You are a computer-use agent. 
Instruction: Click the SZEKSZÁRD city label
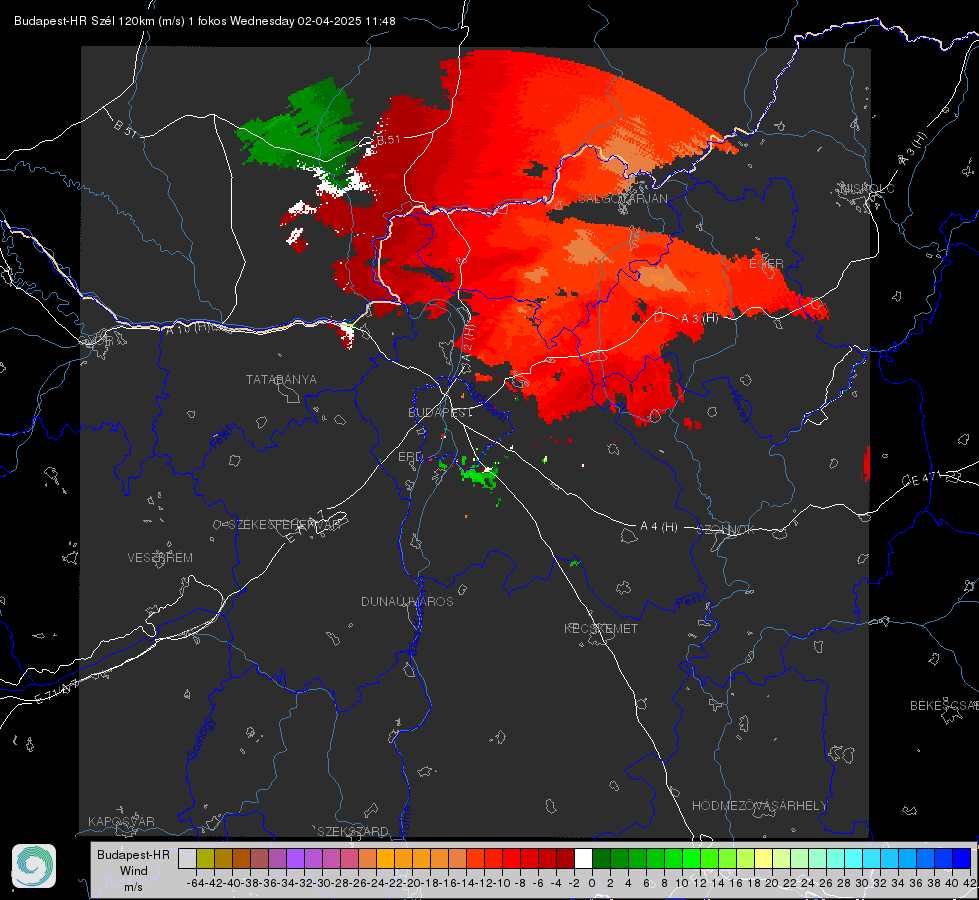click(353, 831)
